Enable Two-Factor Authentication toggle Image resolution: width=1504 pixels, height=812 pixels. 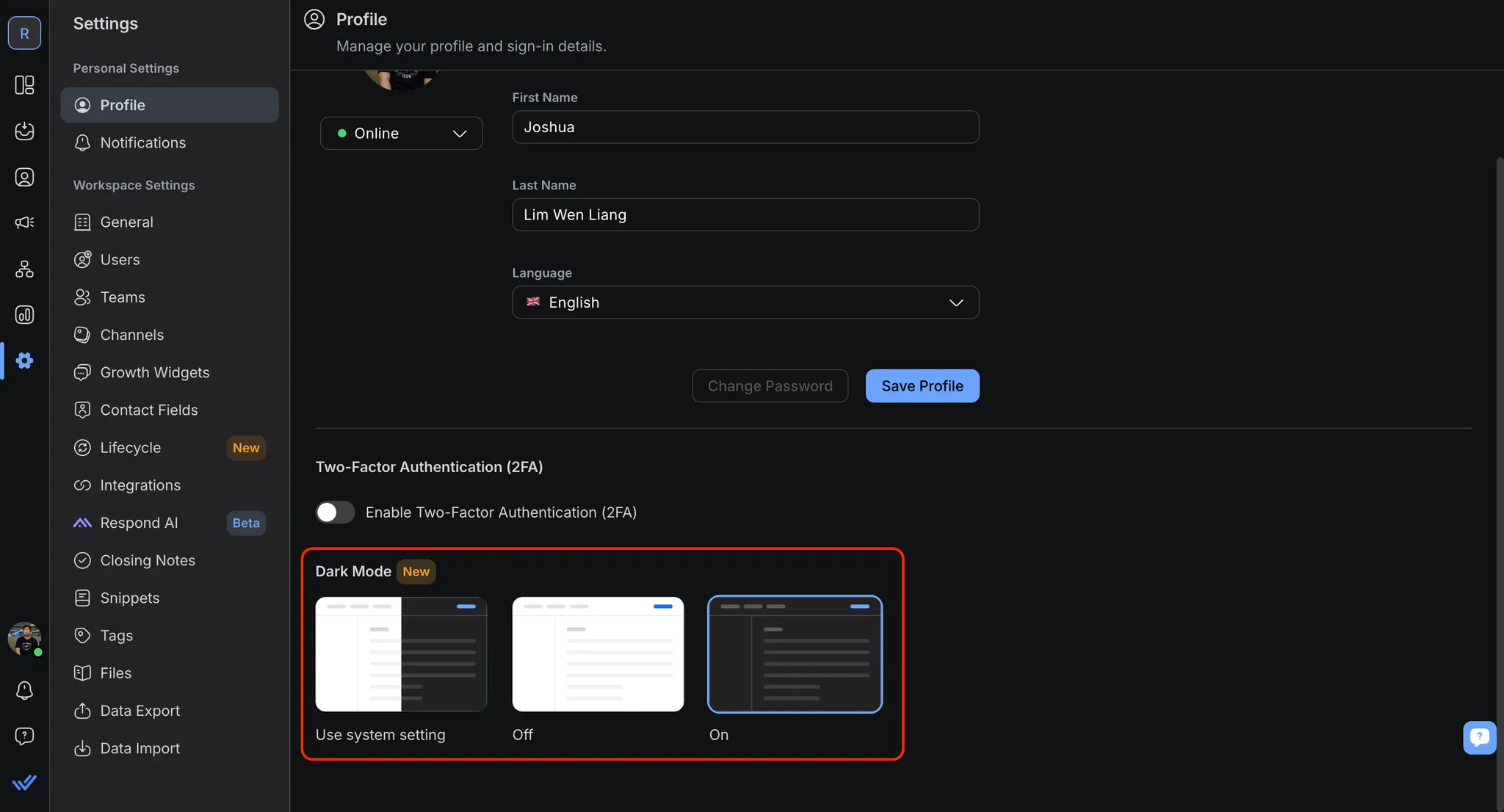[x=335, y=512]
